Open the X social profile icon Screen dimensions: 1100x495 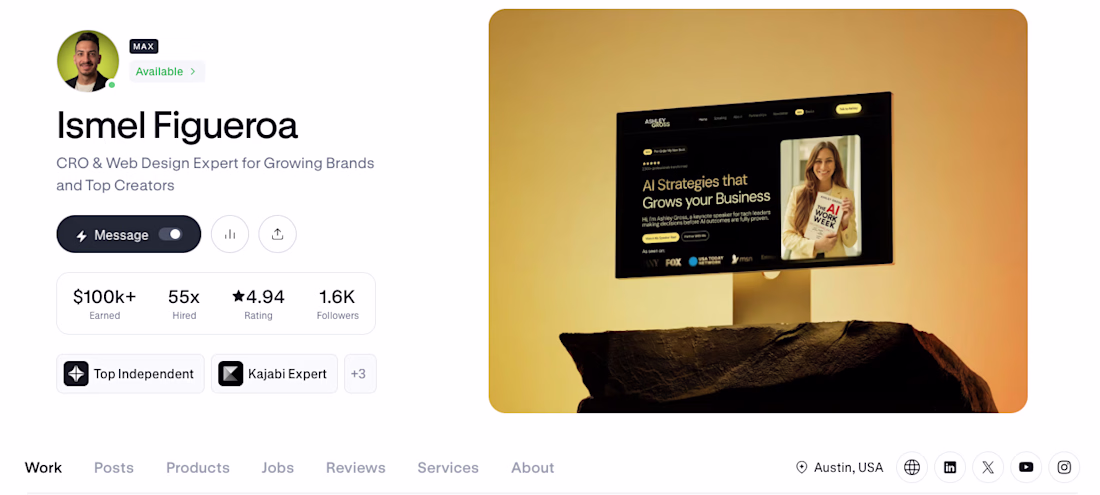988,467
